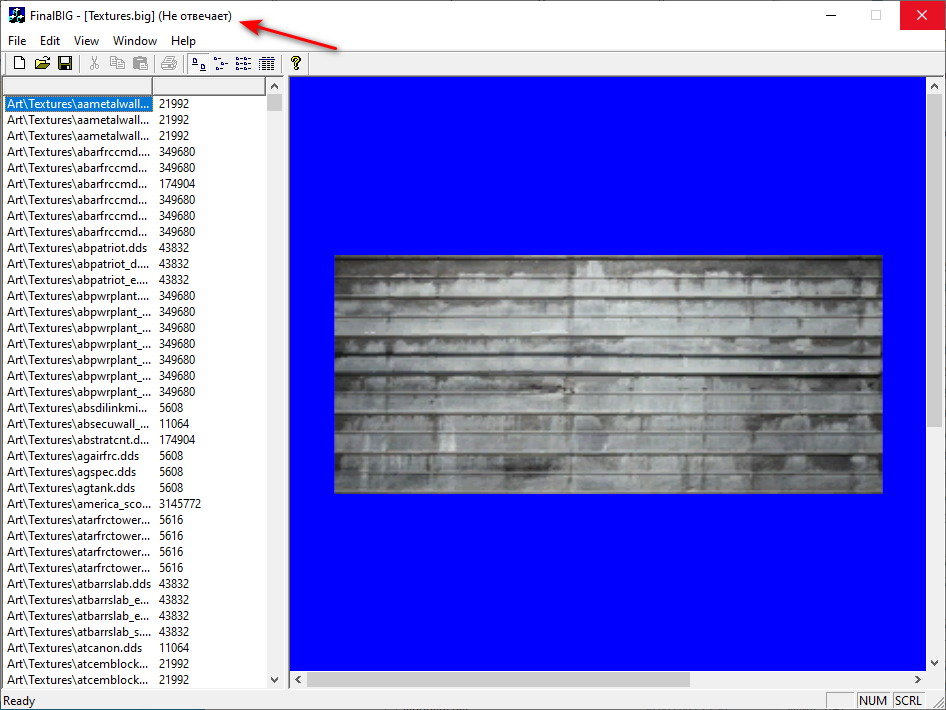Open a BIG archive with the folder icon

[x=42, y=63]
